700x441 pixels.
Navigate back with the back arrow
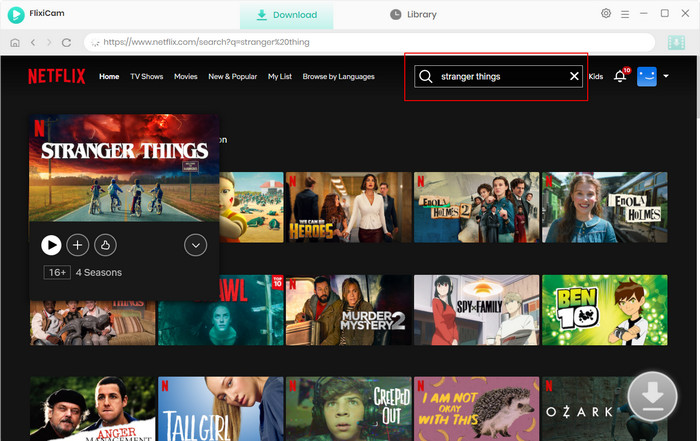[x=33, y=42]
